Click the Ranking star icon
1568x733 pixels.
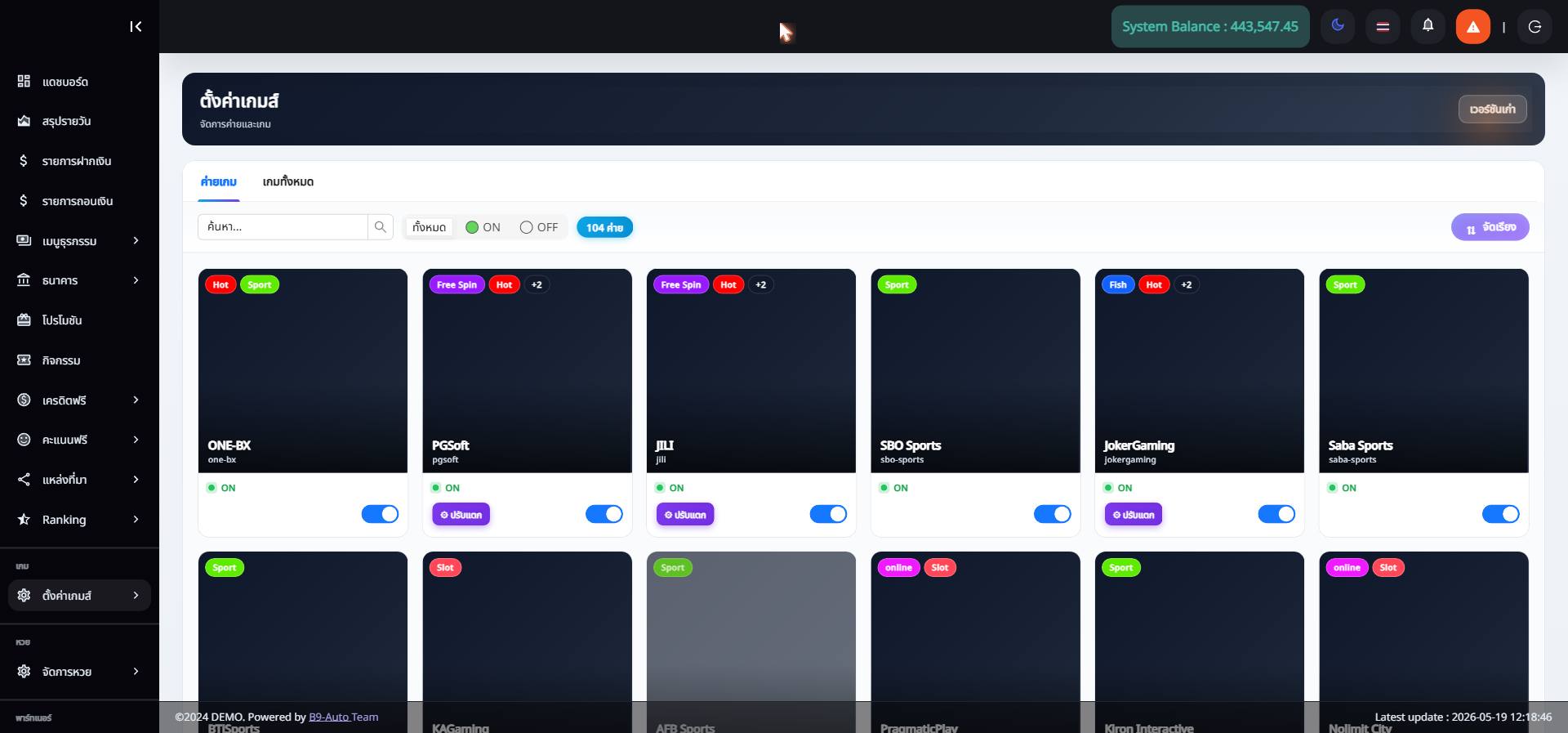[24, 519]
